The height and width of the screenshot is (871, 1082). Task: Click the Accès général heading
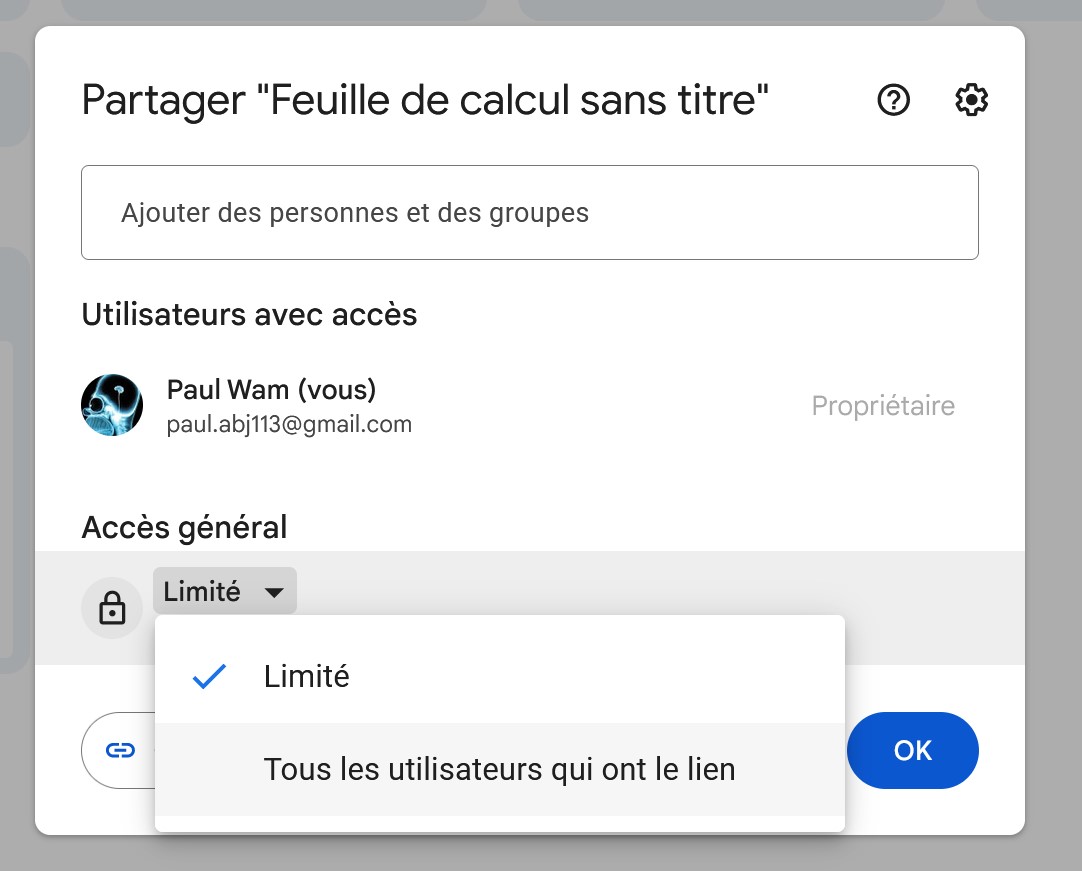184,527
